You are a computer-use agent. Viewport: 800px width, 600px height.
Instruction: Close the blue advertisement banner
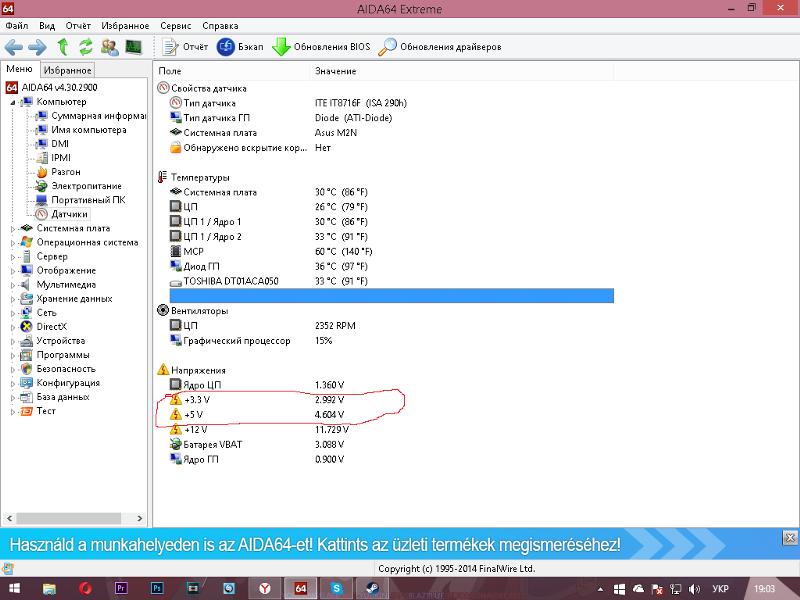point(790,537)
